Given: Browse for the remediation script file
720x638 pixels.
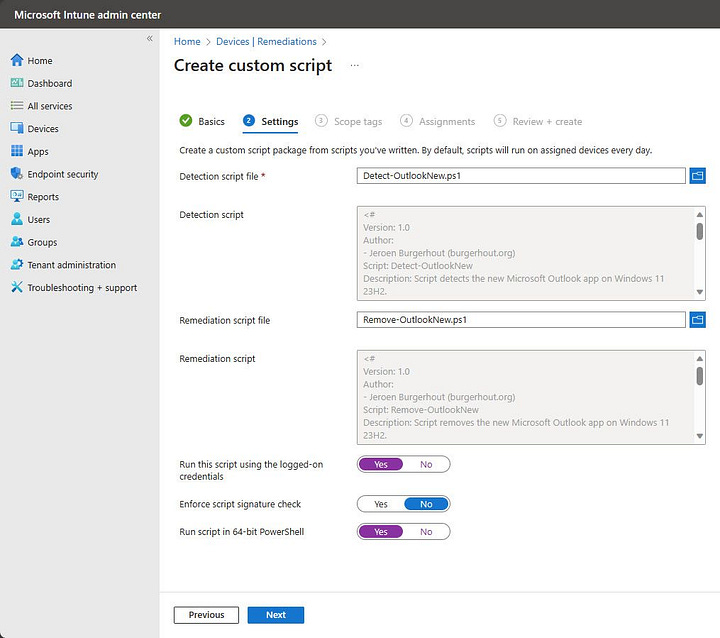Looking at the screenshot, I should pyautogui.click(x=697, y=320).
